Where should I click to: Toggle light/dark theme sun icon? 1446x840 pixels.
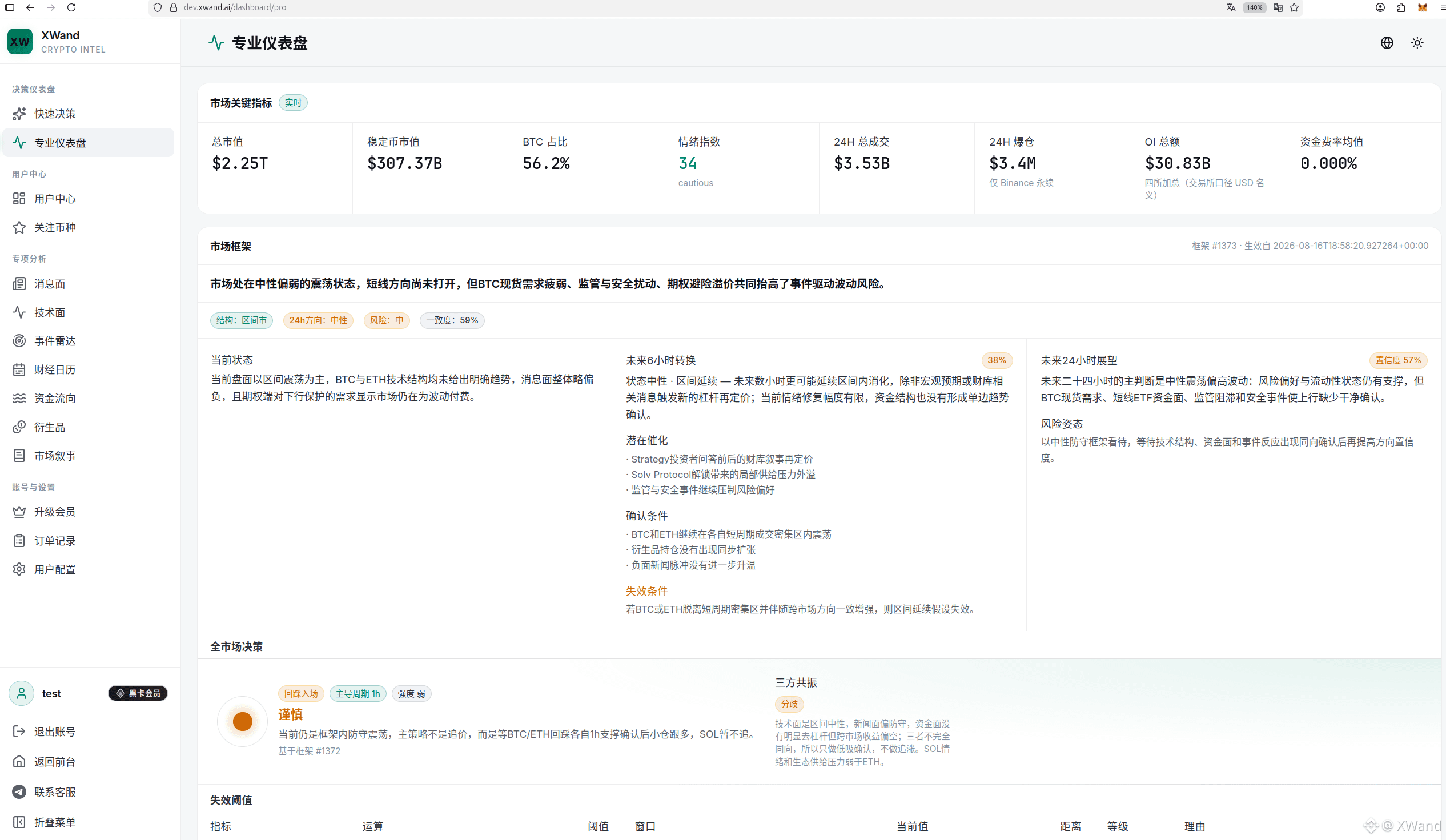[1417, 43]
